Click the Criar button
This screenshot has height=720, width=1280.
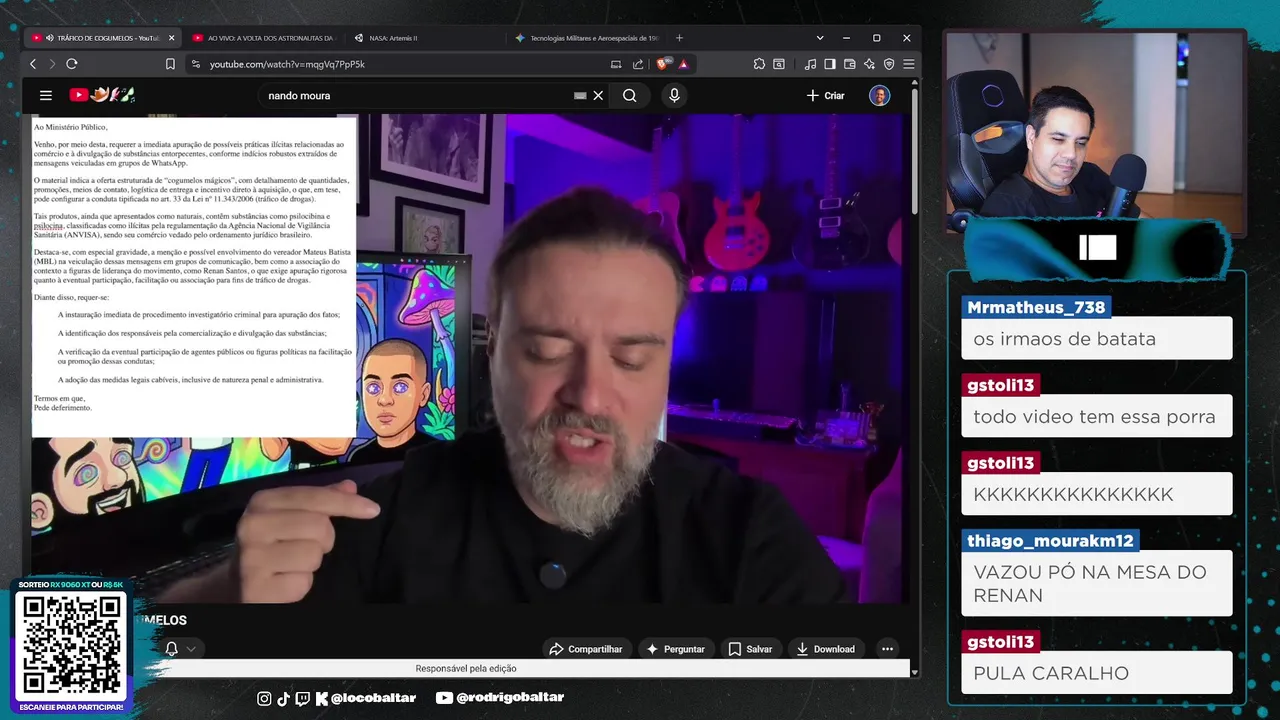click(x=826, y=95)
